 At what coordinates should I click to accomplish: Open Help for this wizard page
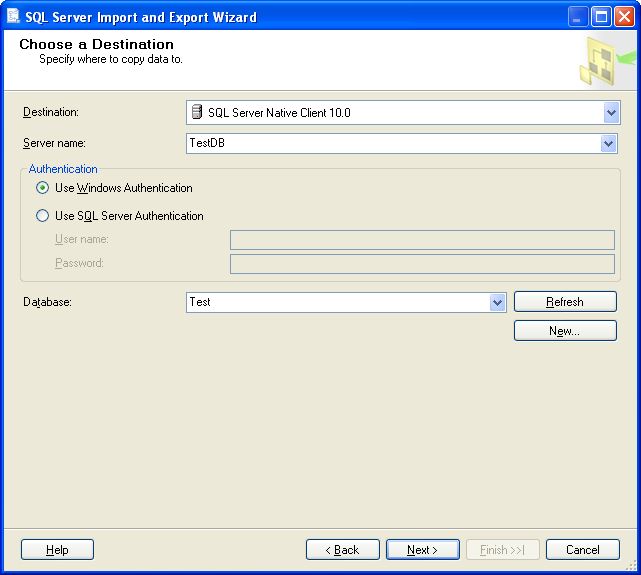(57, 550)
